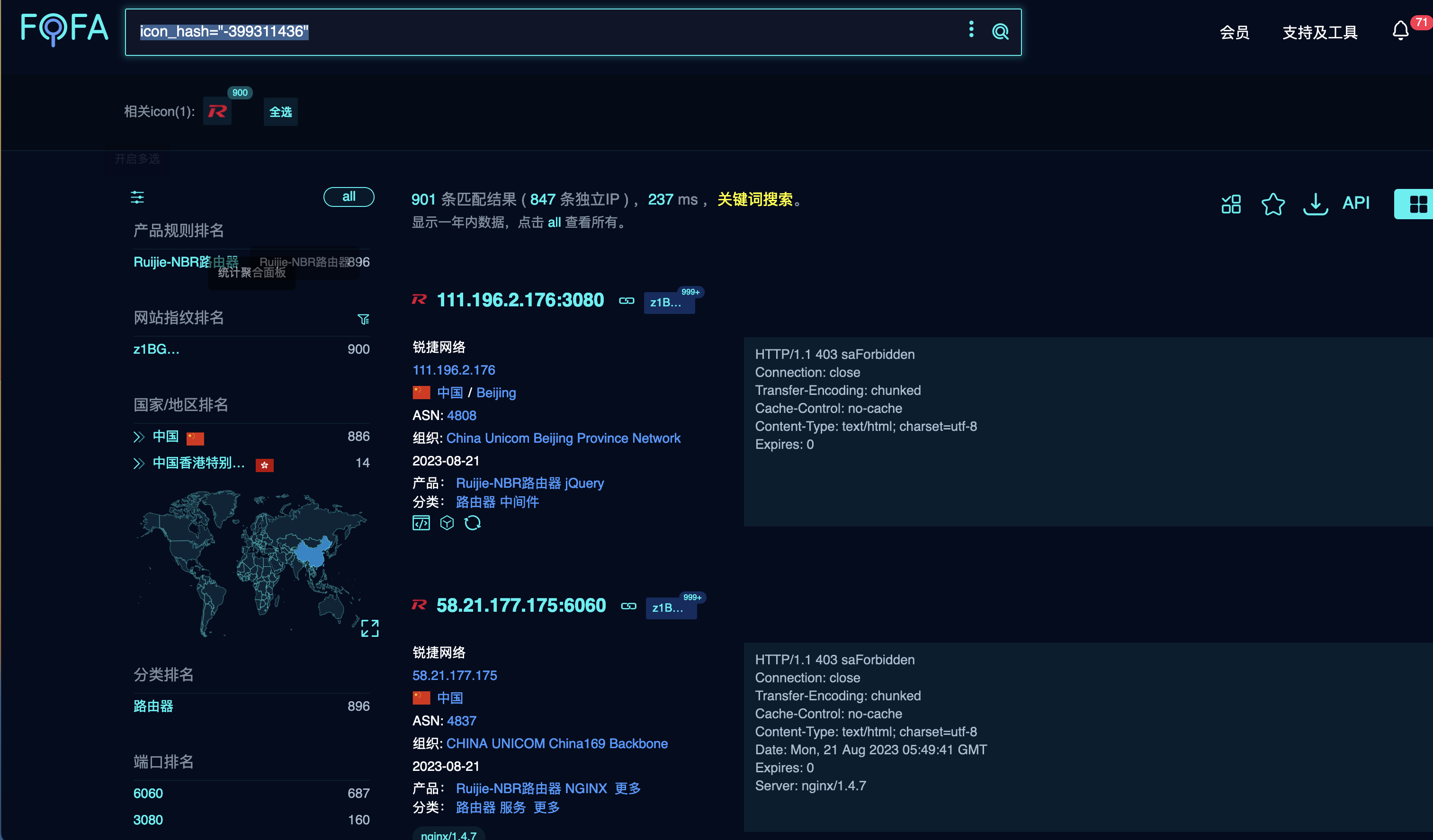This screenshot has width=1433, height=840.
Task: Click the FOFA logo
Action: (64, 28)
